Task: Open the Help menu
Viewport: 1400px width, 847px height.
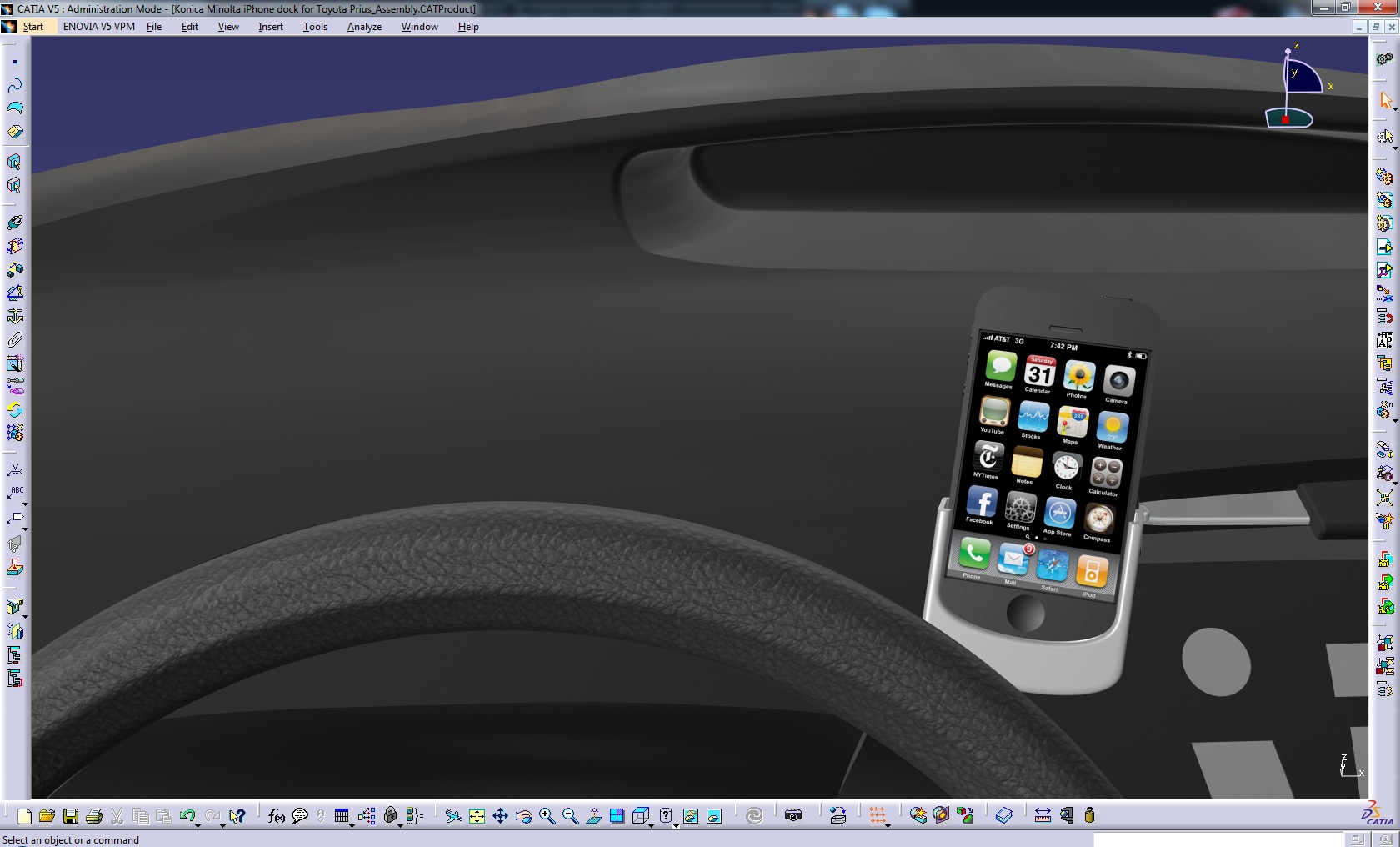Action: pos(468,27)
